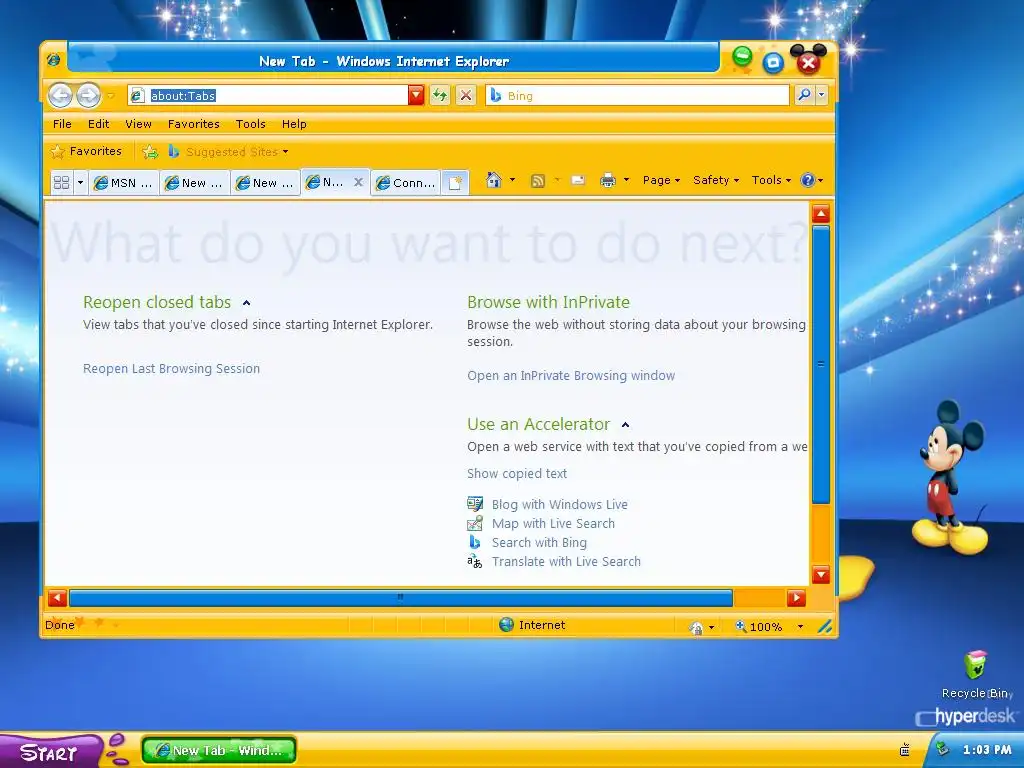
Task: Click the 100% zoom level button
Action: [759, 627]
